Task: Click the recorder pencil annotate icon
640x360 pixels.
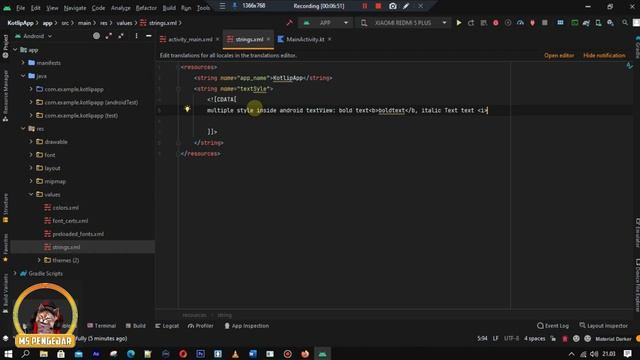Action: 406,6
